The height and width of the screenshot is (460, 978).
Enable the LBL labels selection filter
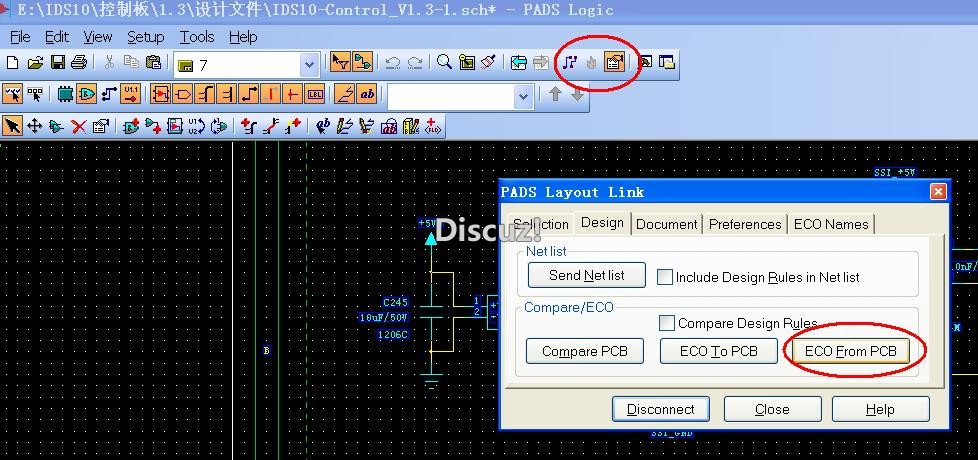click(315, 95)
